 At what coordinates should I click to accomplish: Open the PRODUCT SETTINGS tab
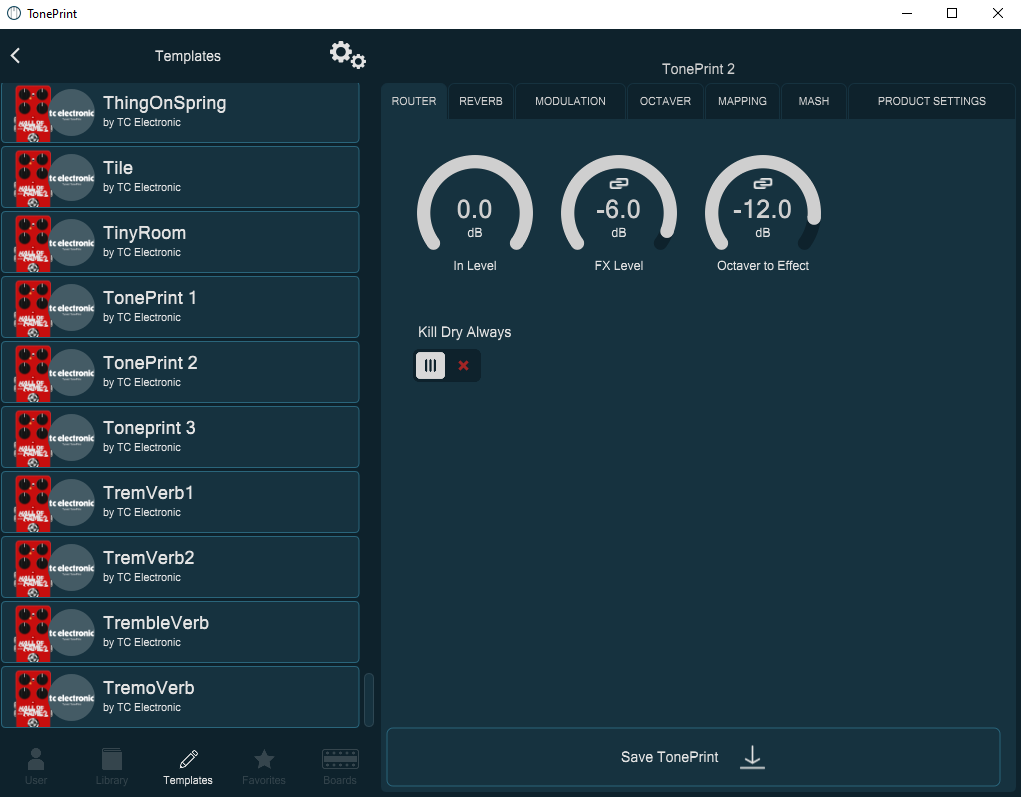tap(932, 101)
